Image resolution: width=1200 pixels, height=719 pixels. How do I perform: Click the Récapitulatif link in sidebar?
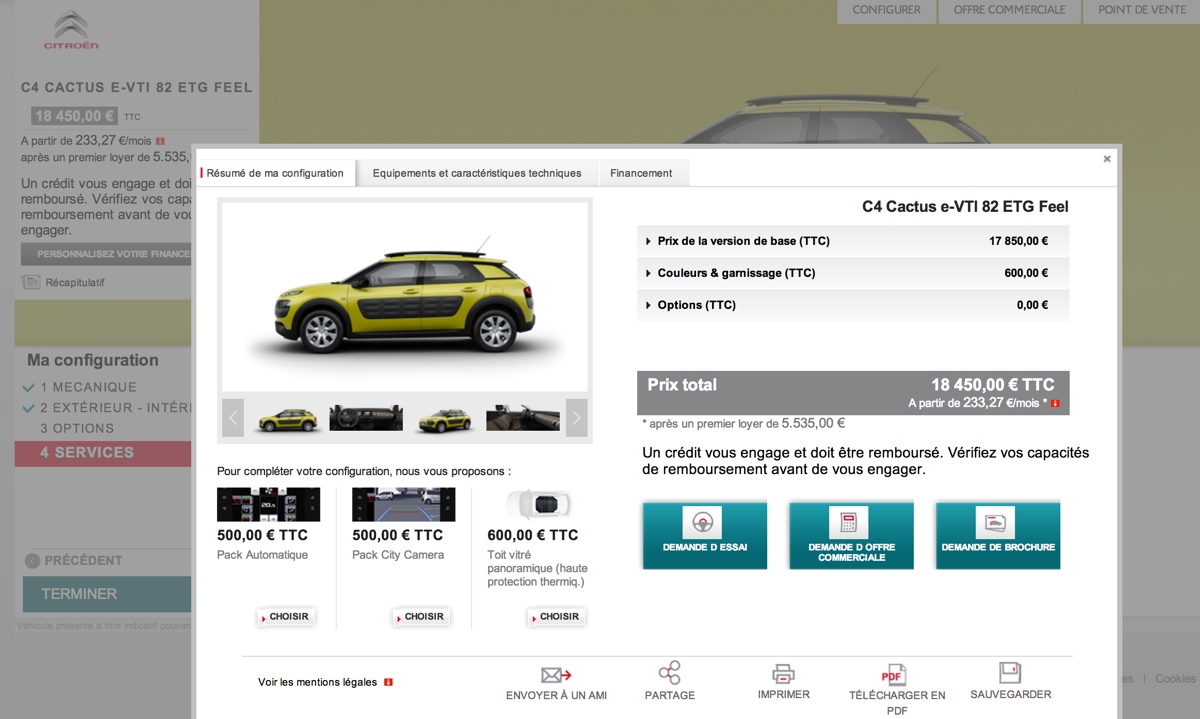click(75, 282)
